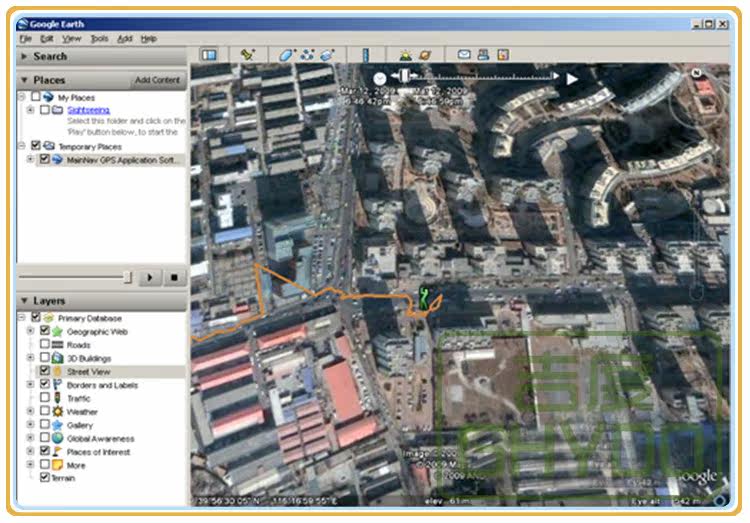This screenshot has height=523, width=750.
Task: Click the time slider range handle
Action: coord(405,76)
